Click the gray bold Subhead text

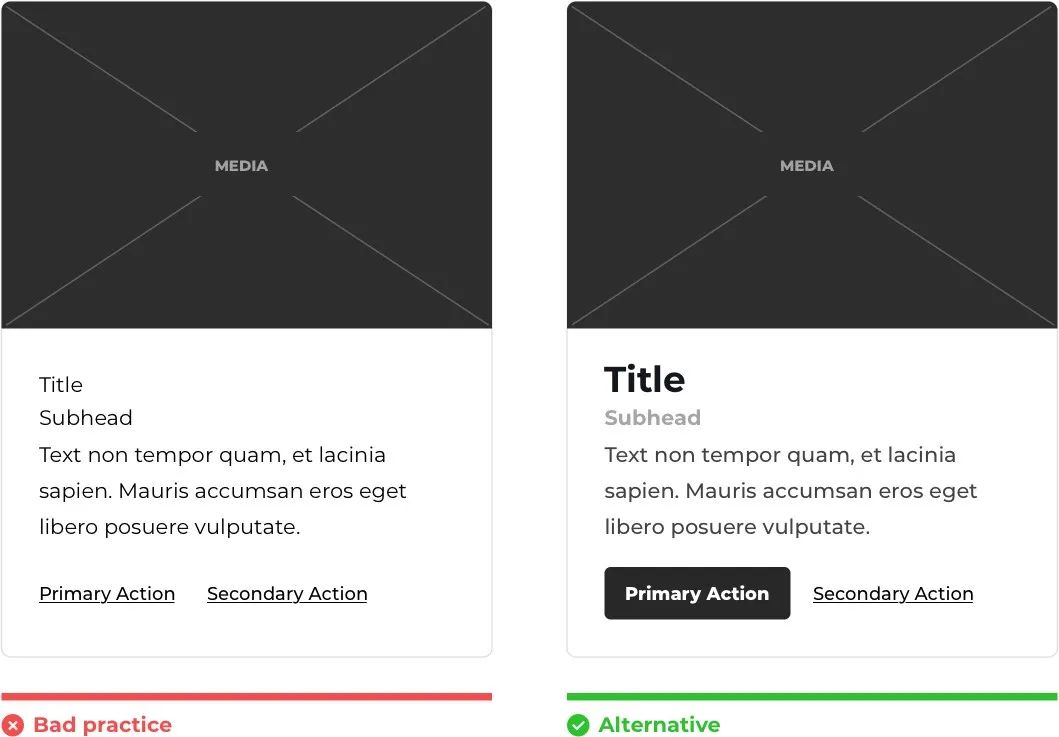pyautogui.click(x=652, y=418)
